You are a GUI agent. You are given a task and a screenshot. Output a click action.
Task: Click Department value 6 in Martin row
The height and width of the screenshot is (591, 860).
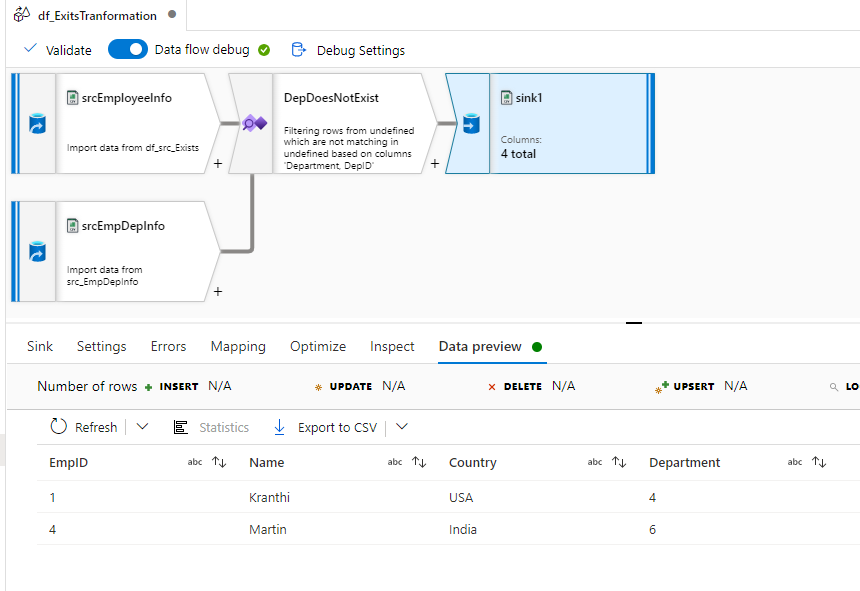653,529
